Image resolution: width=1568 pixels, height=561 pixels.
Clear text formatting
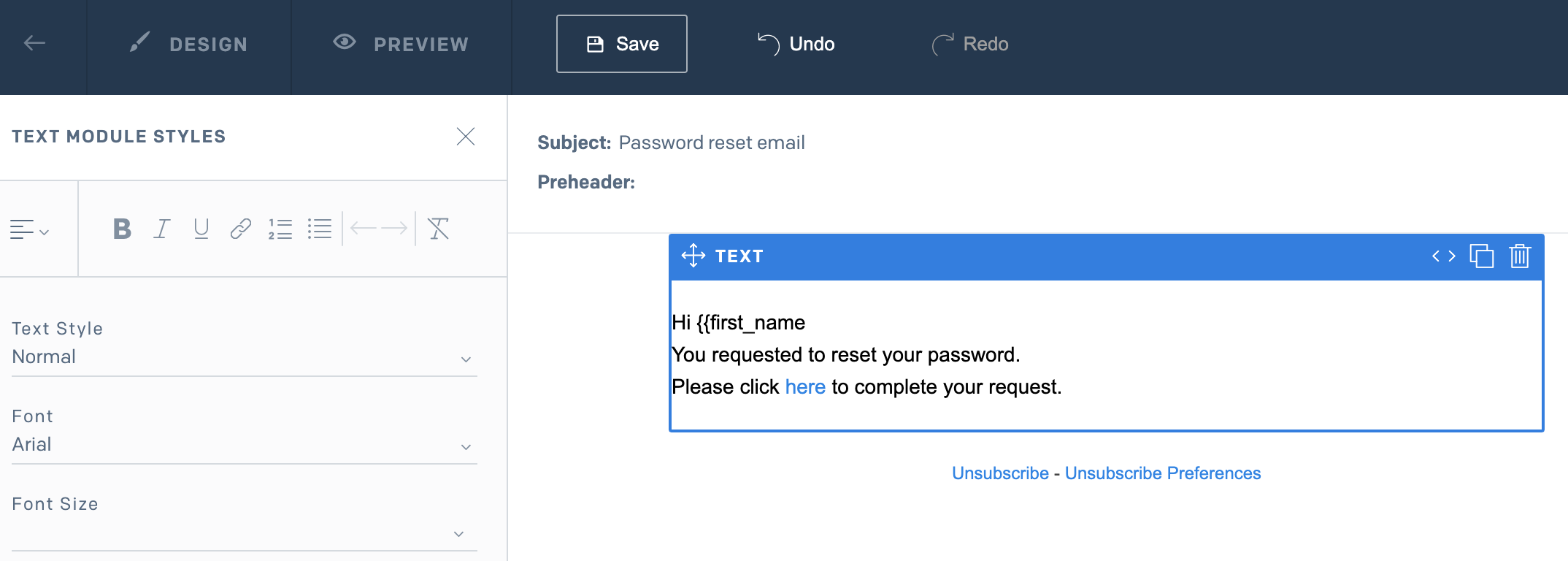point(438,229)
